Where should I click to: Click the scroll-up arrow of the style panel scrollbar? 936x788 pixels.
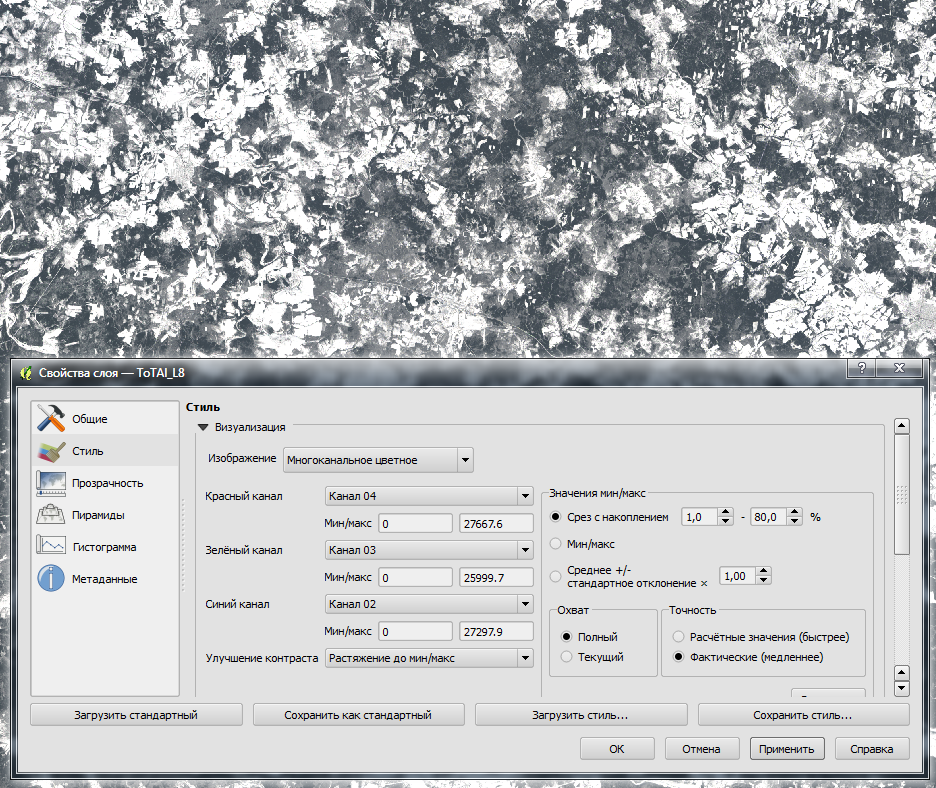tap(902, 427)
